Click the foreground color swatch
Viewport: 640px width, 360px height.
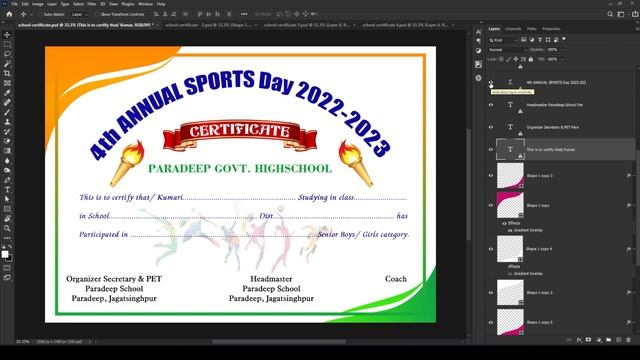[x=5, y=254]
